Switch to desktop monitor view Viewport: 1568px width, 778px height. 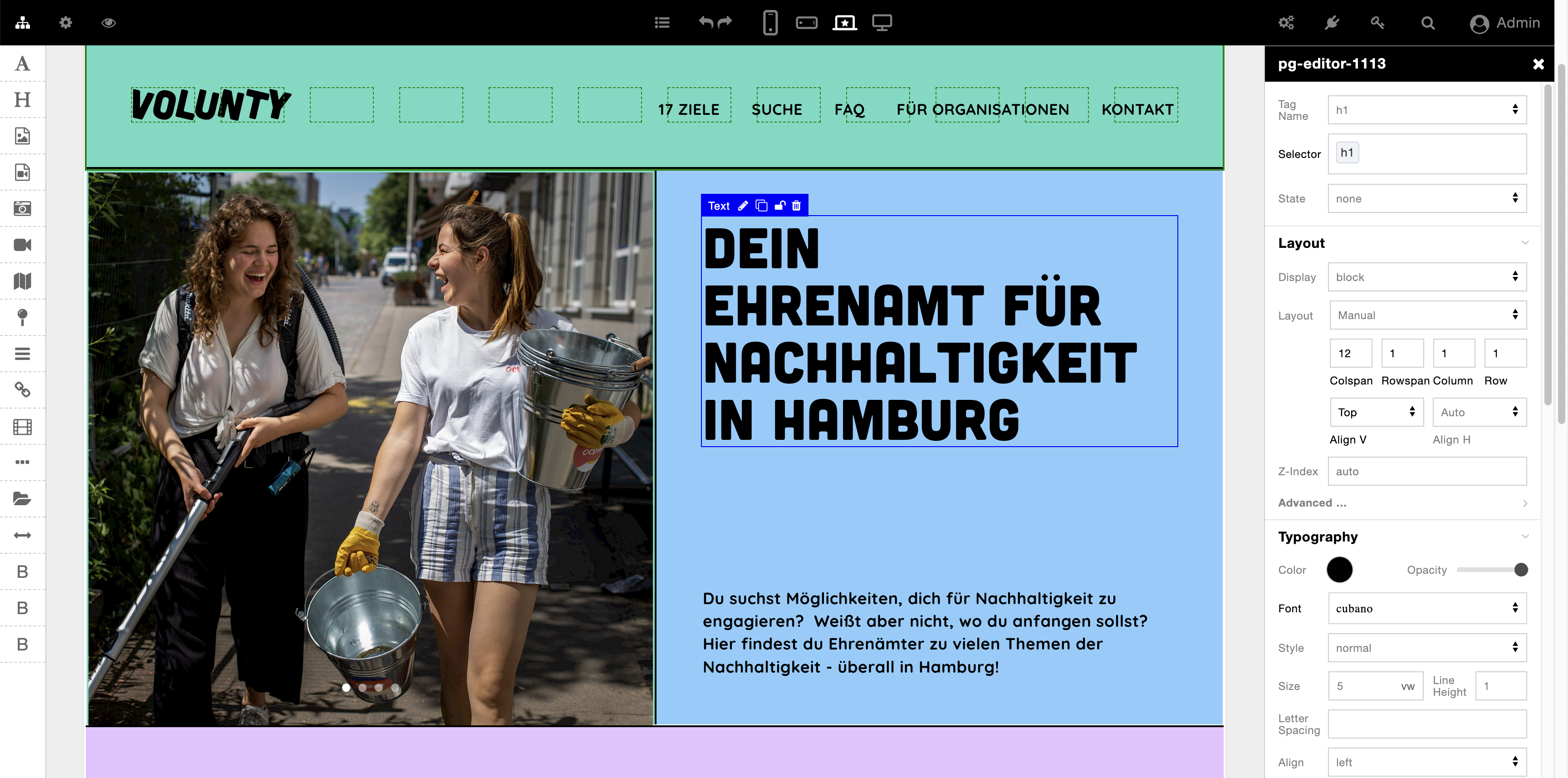click(x=882, y=23)
